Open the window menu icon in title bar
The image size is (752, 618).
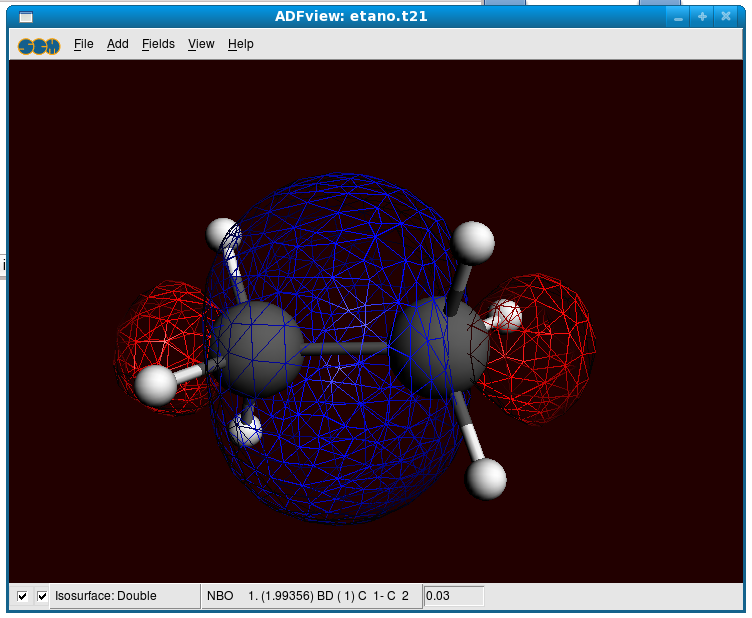26,16
